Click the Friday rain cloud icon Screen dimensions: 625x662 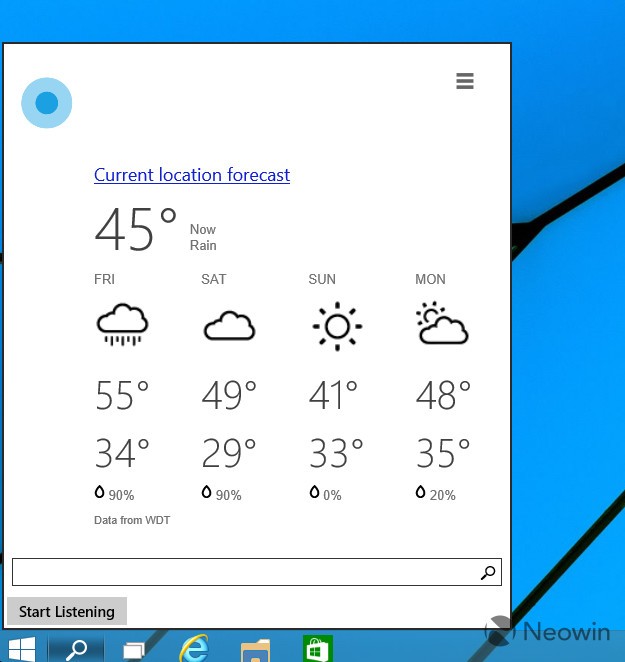[122, 326]
